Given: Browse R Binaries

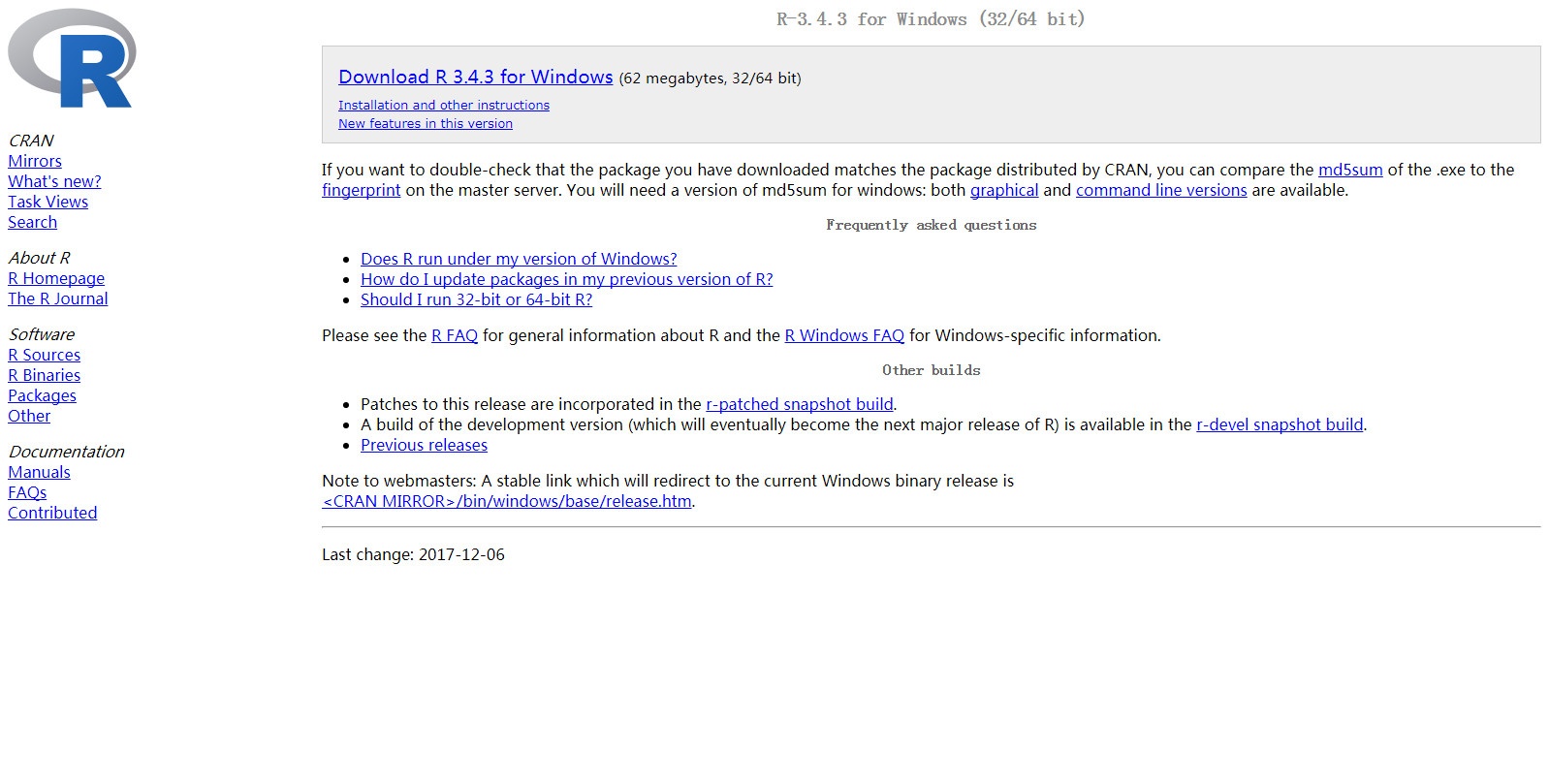Looking at the screenshot, I should point(44,375).
